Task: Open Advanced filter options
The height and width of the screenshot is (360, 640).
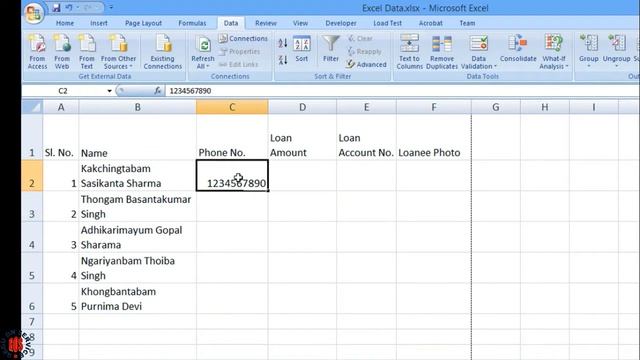Action: pos(367,64)
